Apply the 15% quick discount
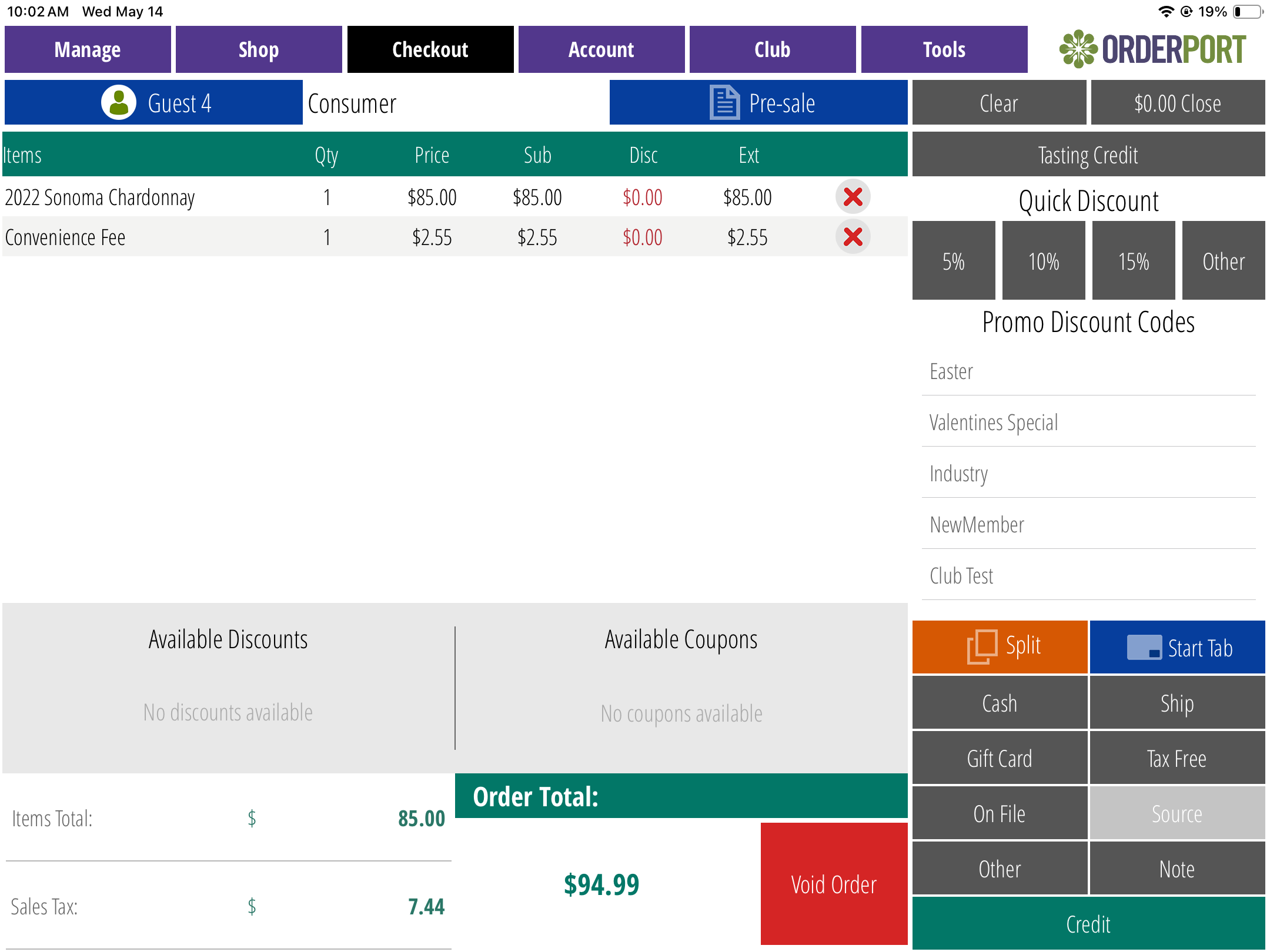 [1134, 261]
